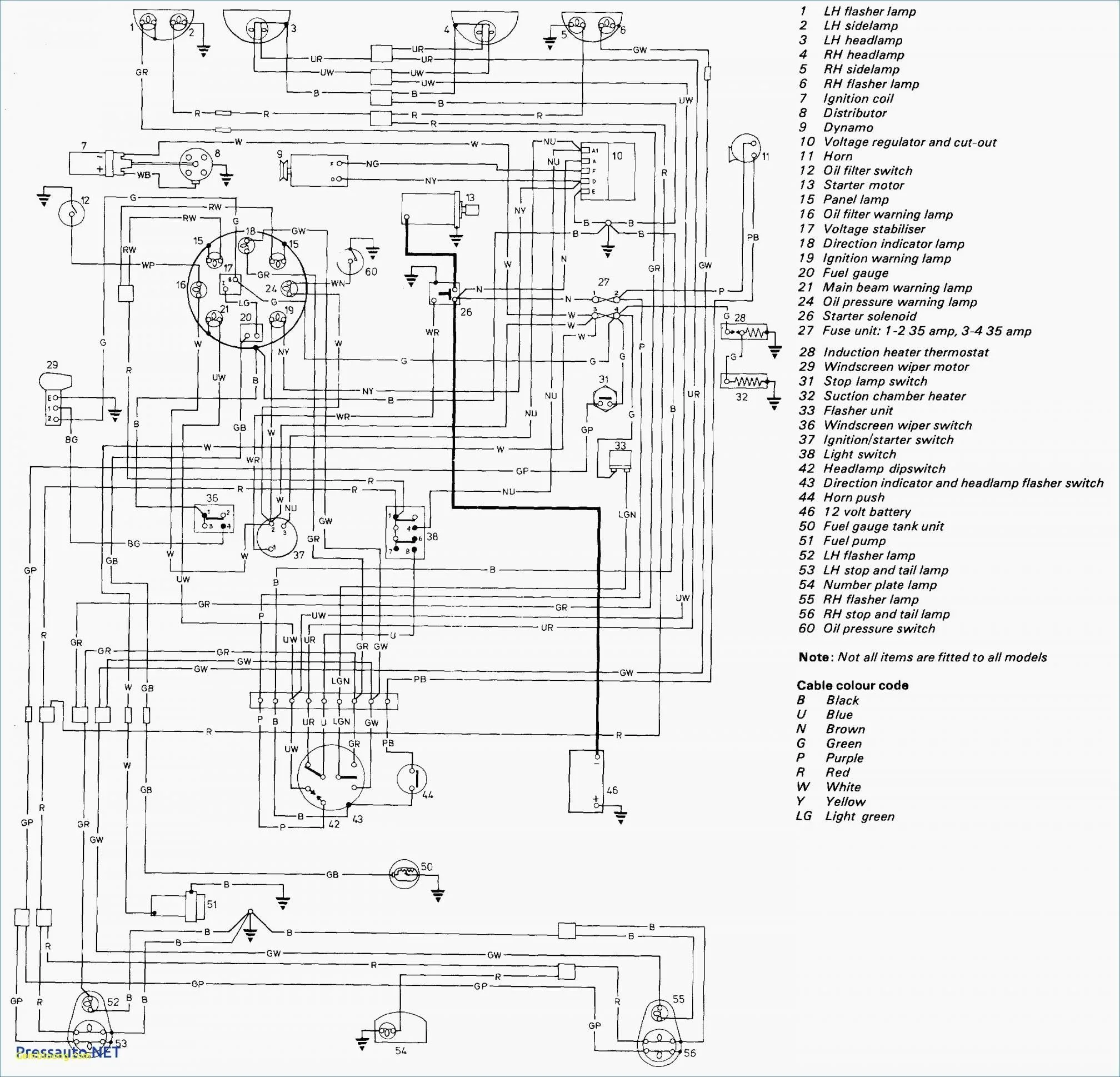Viewport: 1120px width, 1077px height.
Task: Click the light switch symbol numbered 38
Action: pos(405,533)
